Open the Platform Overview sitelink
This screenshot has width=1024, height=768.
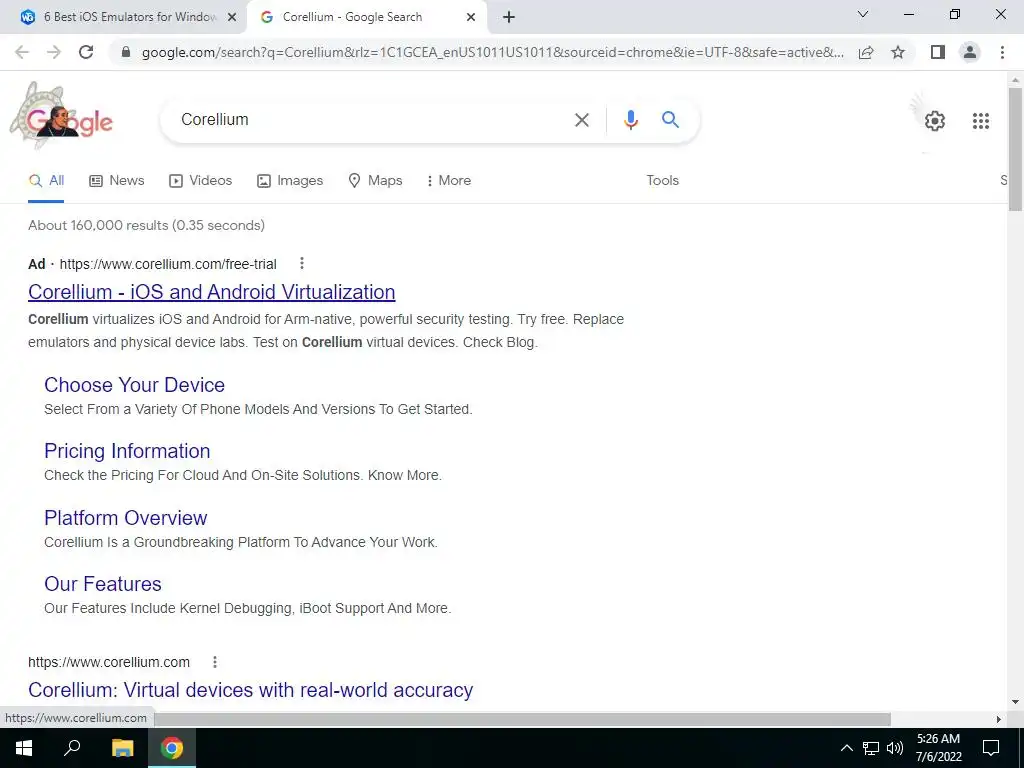125,518
